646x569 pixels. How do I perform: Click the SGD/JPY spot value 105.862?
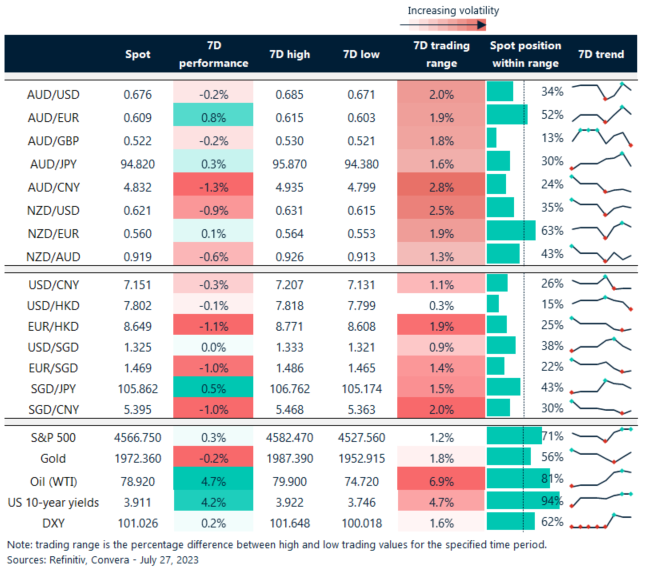tap(138, 387)
